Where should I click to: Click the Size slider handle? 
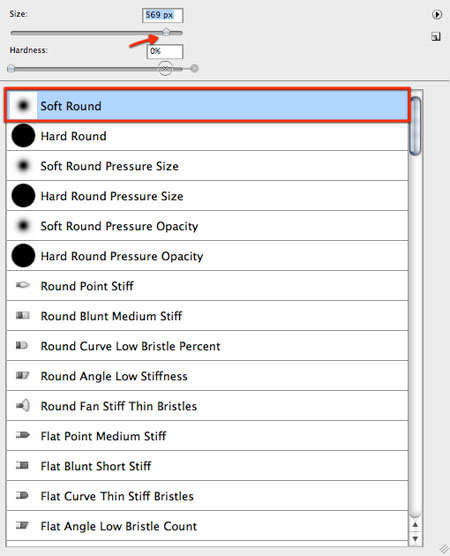pyautogui.click(x=166, y=32)
